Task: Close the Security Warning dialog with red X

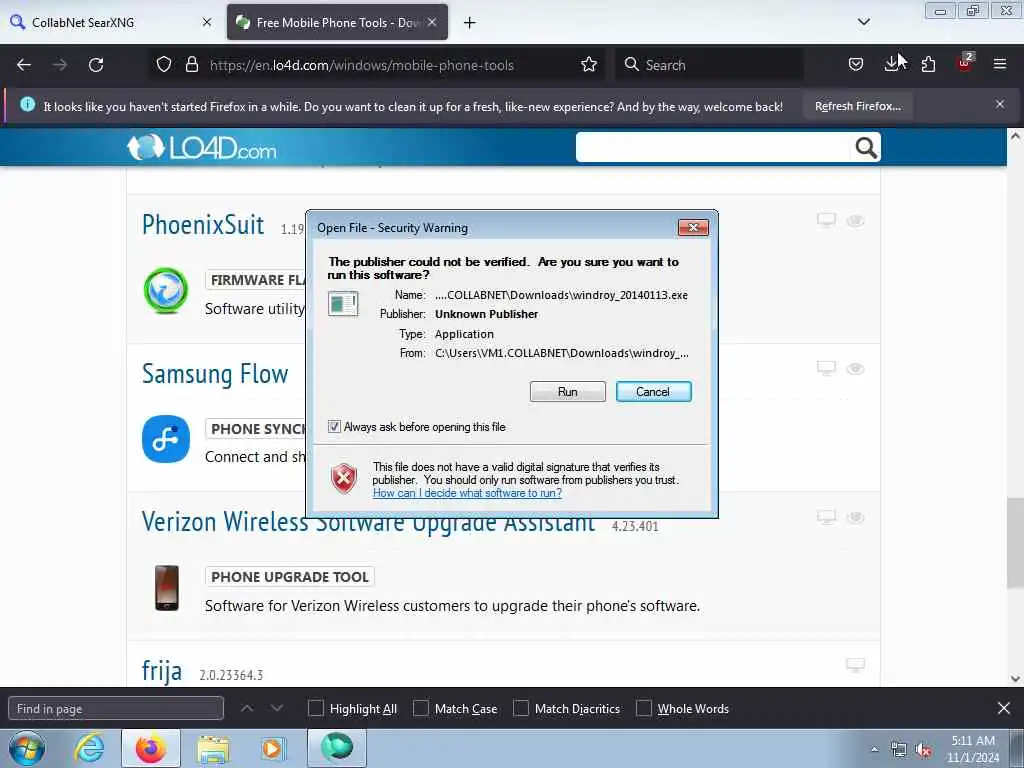Action: point(693,227)
